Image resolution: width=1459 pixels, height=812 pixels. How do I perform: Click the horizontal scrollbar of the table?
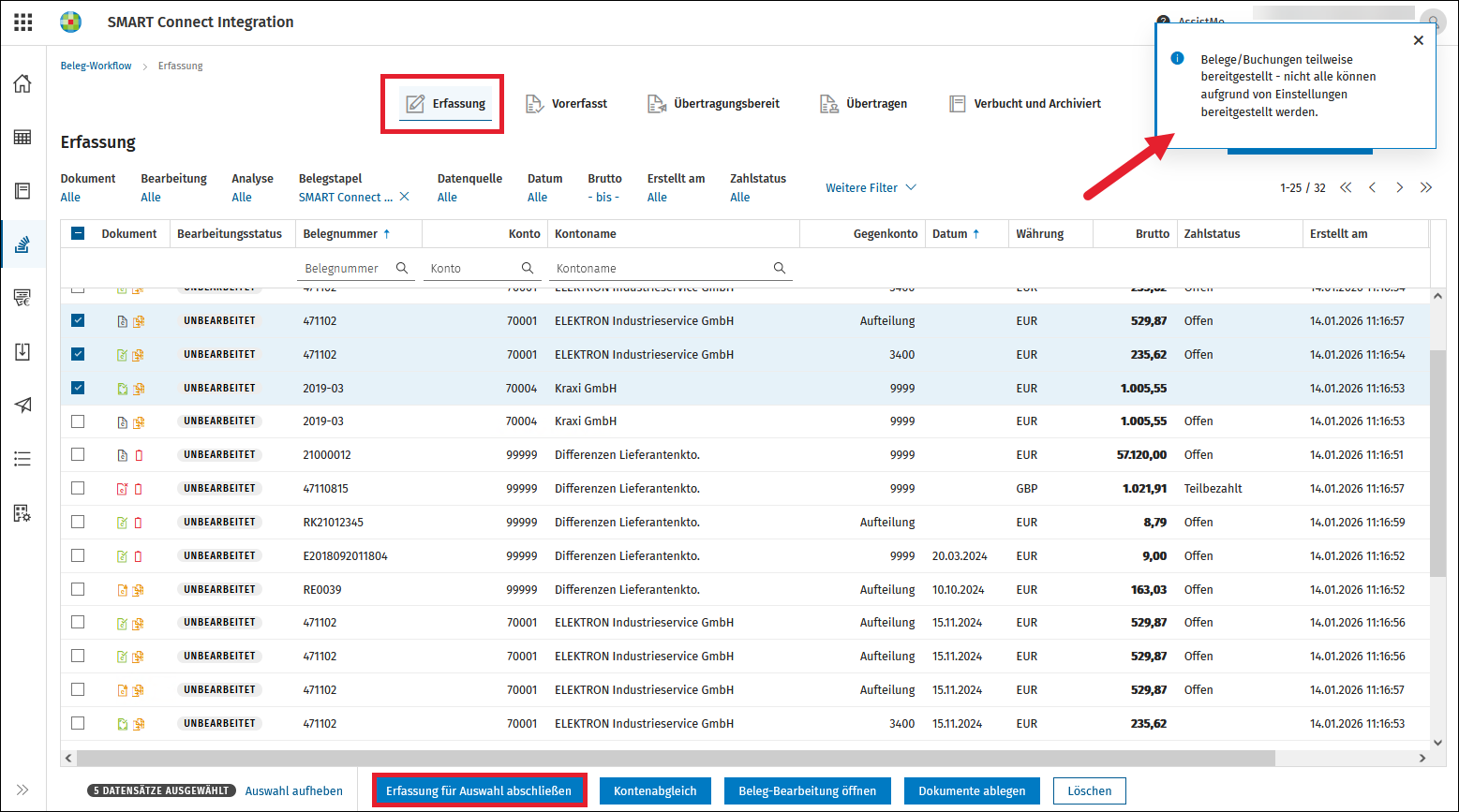point(675,758)
